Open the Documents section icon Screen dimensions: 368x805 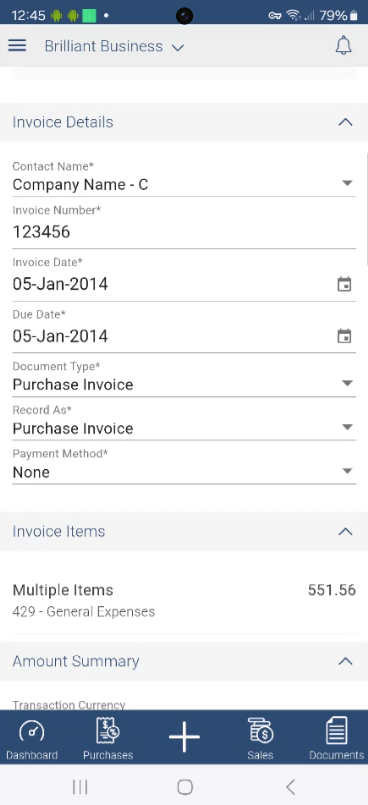[x=337, y=739]
